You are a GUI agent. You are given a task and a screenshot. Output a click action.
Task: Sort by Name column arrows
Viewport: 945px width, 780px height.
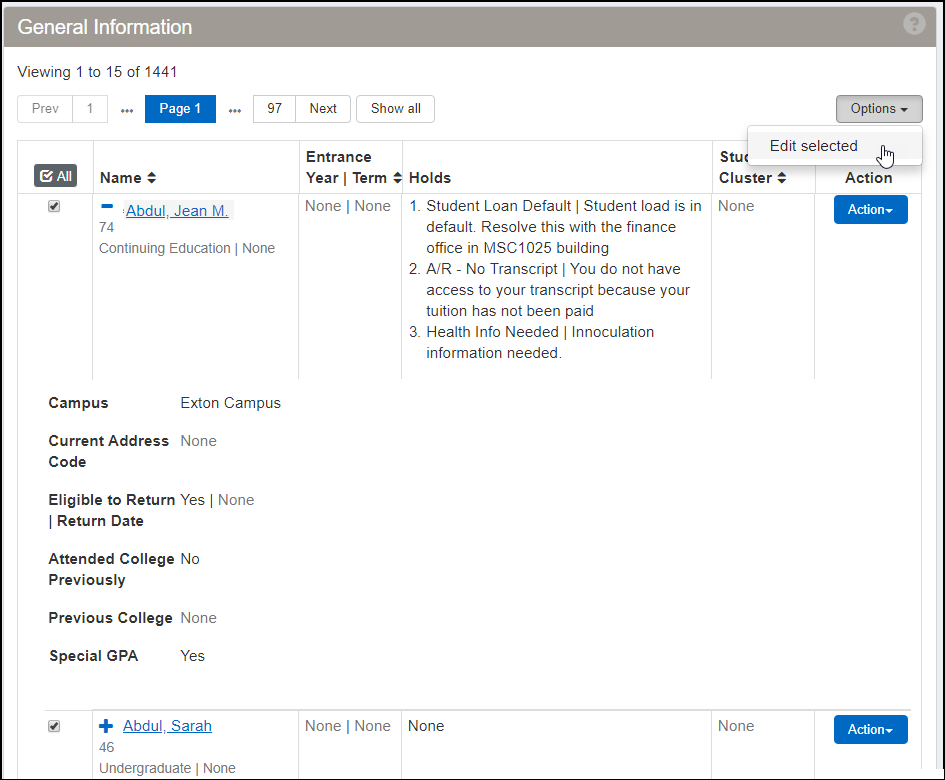pyautogui.click(x=152, y=178)
